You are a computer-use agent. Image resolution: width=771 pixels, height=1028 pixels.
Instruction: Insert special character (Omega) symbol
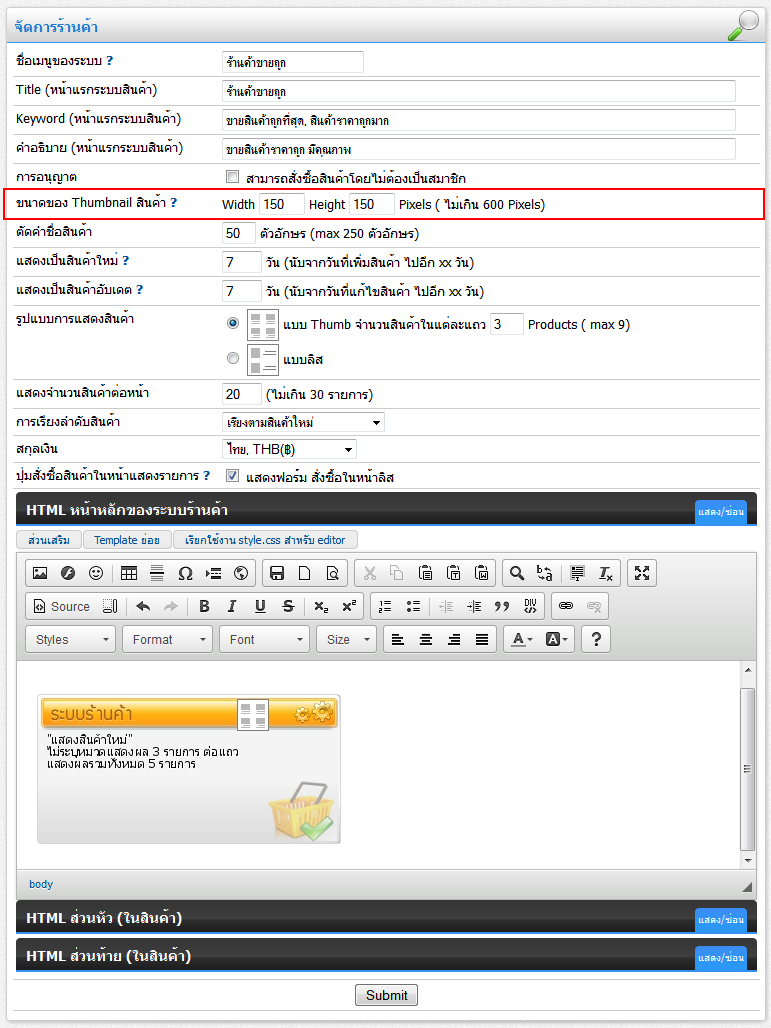[185, 573]
